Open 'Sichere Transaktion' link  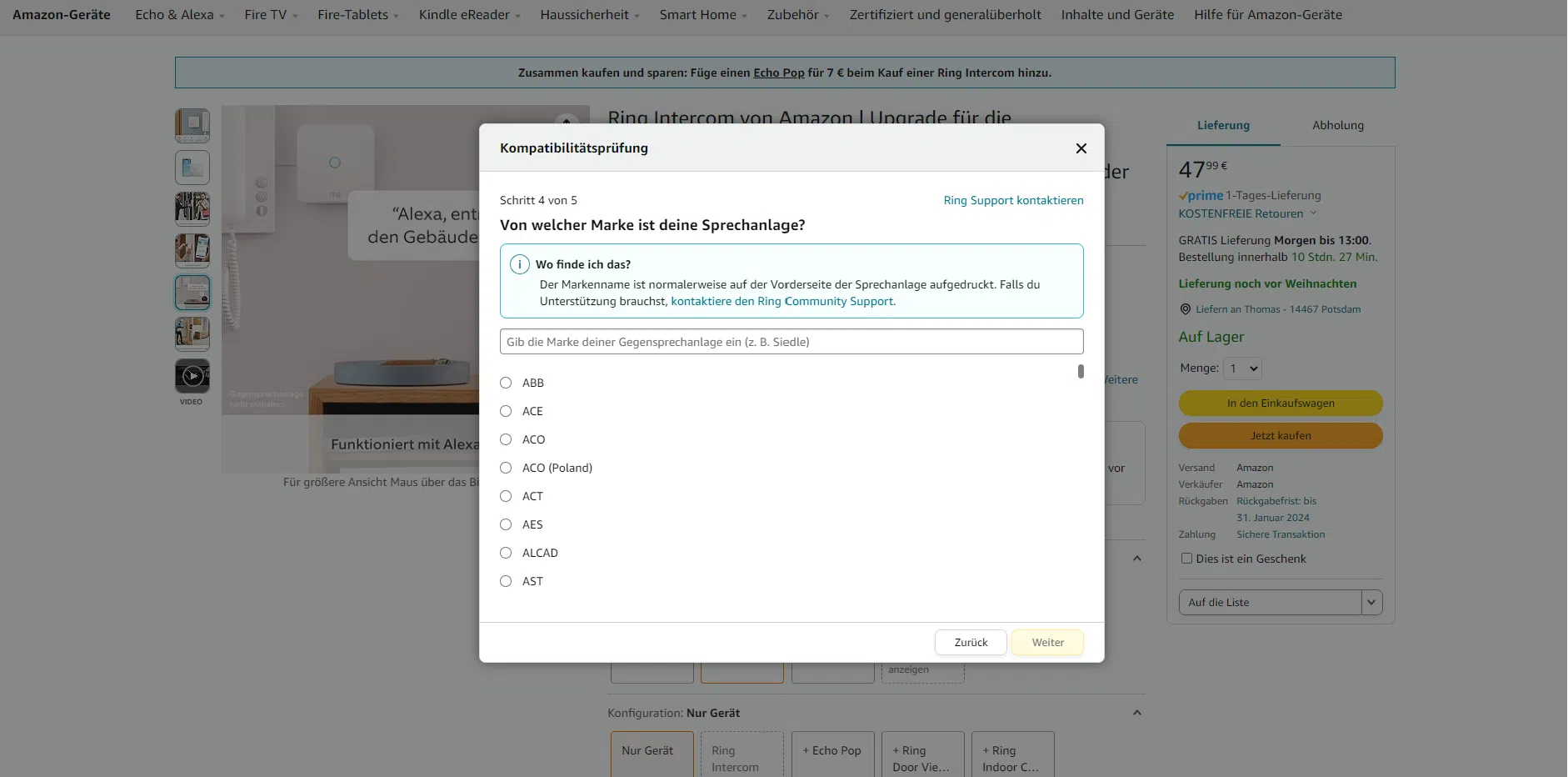(1281, 534)
